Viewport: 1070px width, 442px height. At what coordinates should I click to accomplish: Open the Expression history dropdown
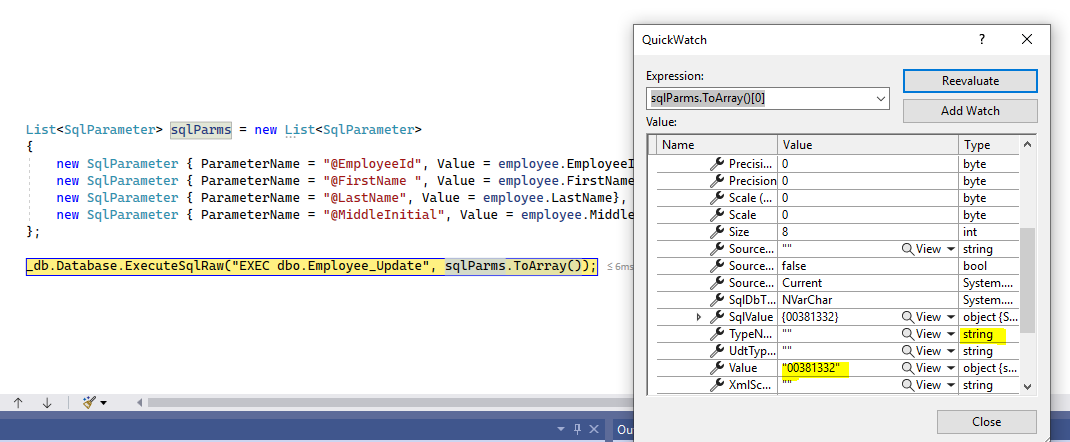click(x=880, y=98)
